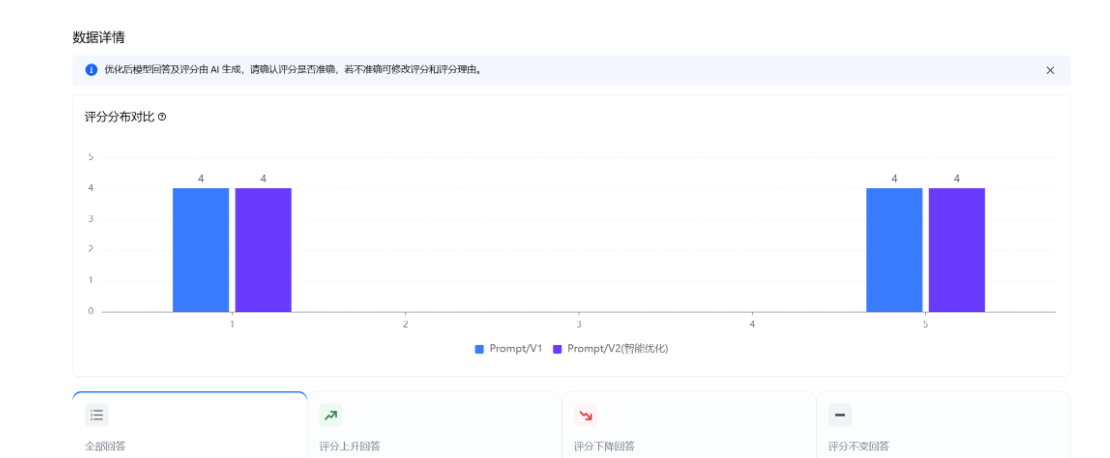This screenshot has width=1110, height=458.
Task: Click the blue Prompt/V1 legend swatch
Action: [479, 349]
